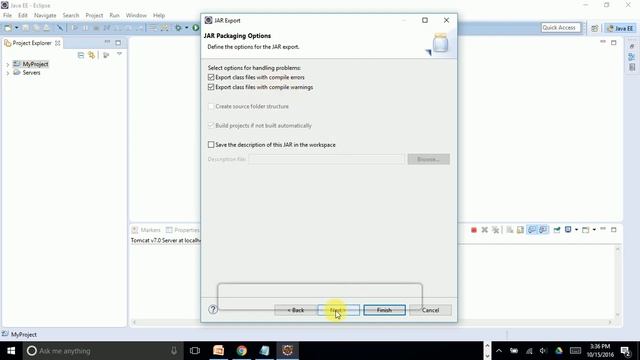Screen dimensions: 640x360
Task: Click Display Selected Console monitor icon
Action: 568,230
